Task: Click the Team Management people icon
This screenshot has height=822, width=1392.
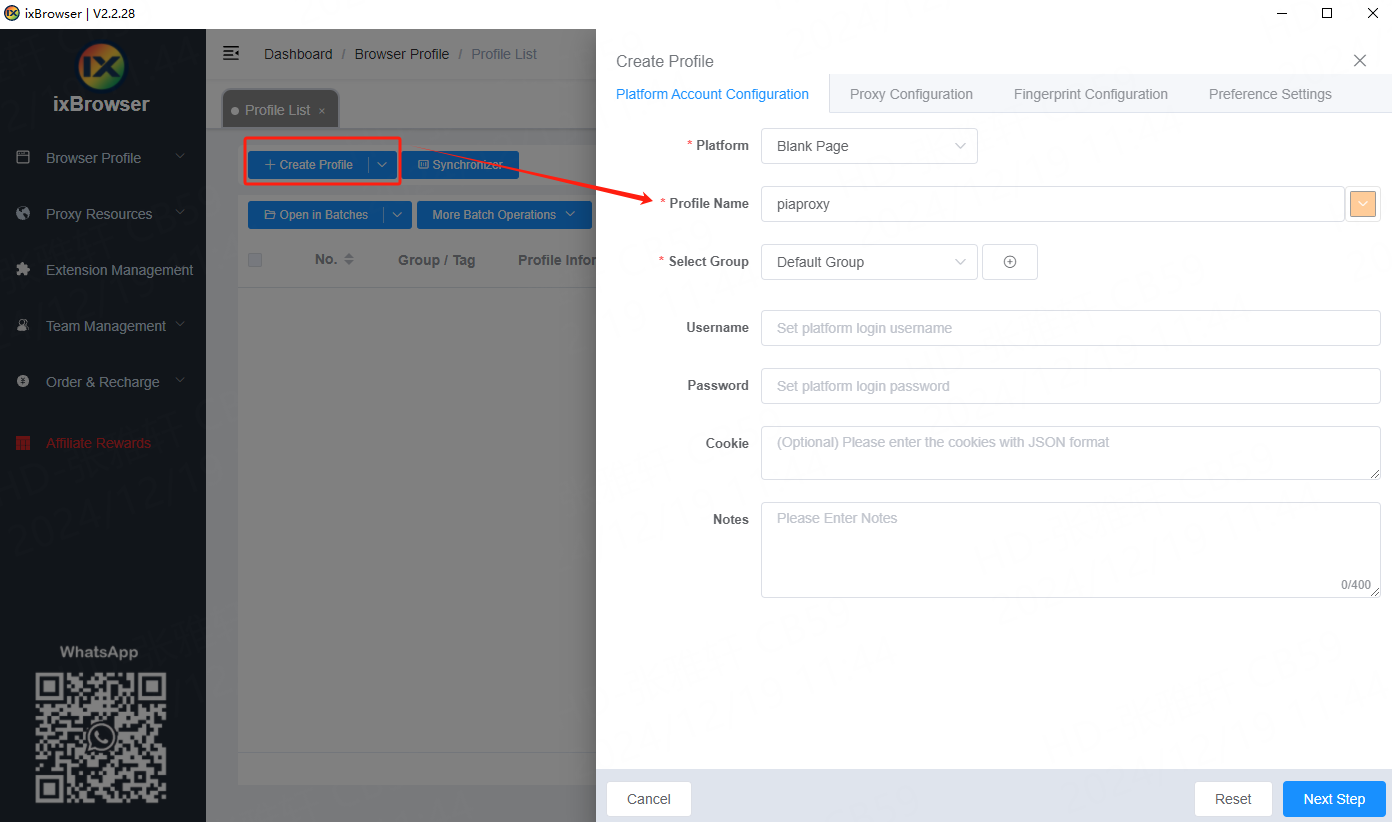Action: coord(23,326)
